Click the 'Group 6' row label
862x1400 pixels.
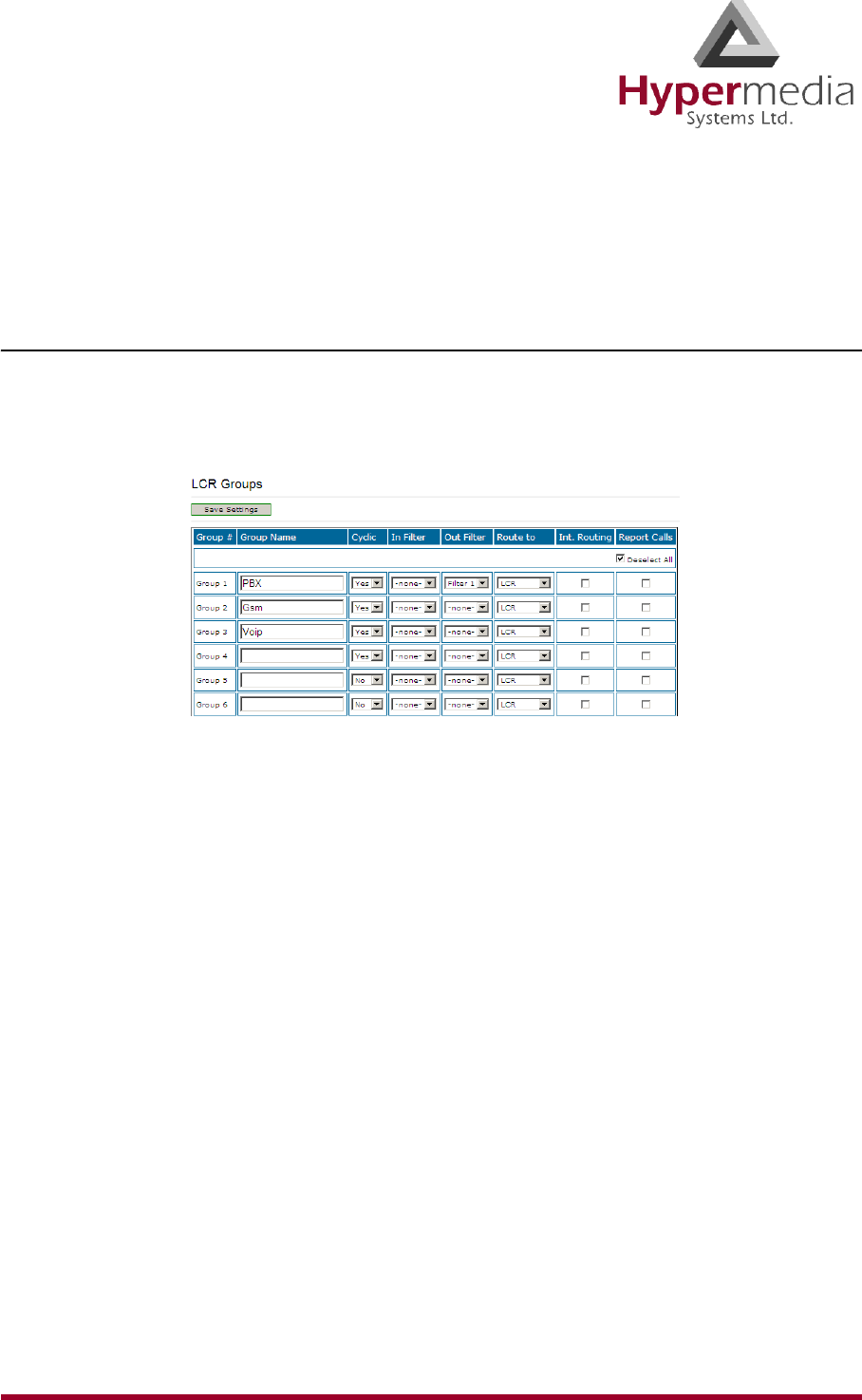point(212,705)
